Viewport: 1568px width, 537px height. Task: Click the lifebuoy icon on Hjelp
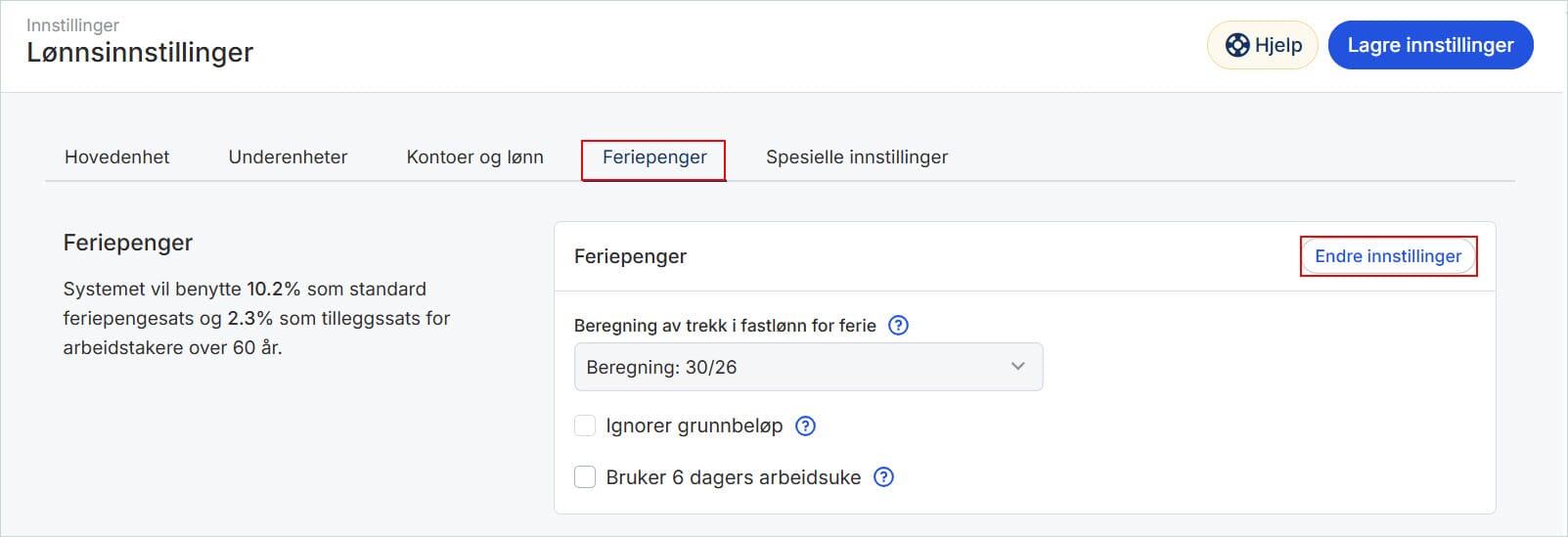(1237, 45)
